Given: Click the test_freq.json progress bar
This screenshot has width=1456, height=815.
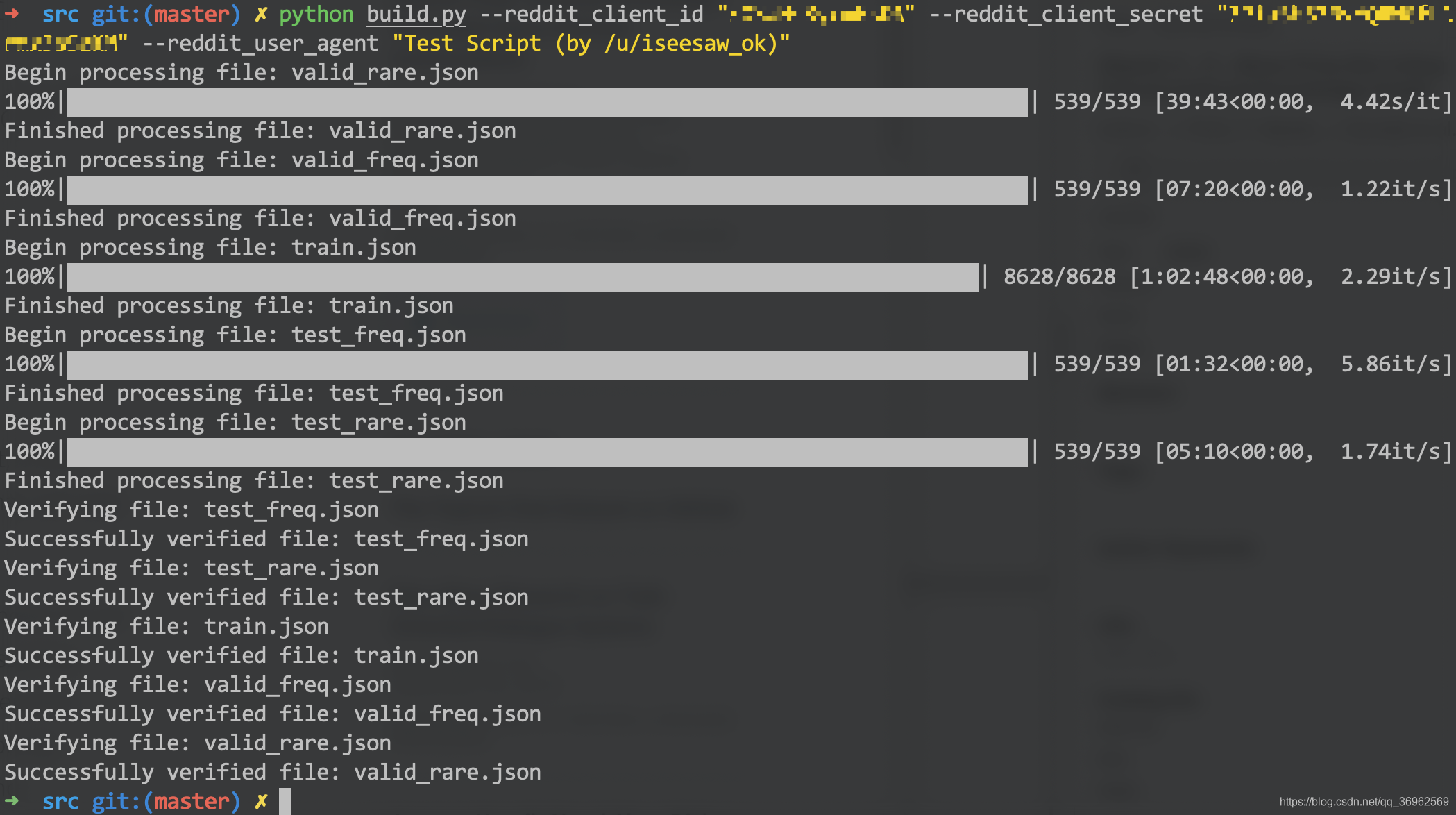Looking at the screenshot, I should coord(547,364).
